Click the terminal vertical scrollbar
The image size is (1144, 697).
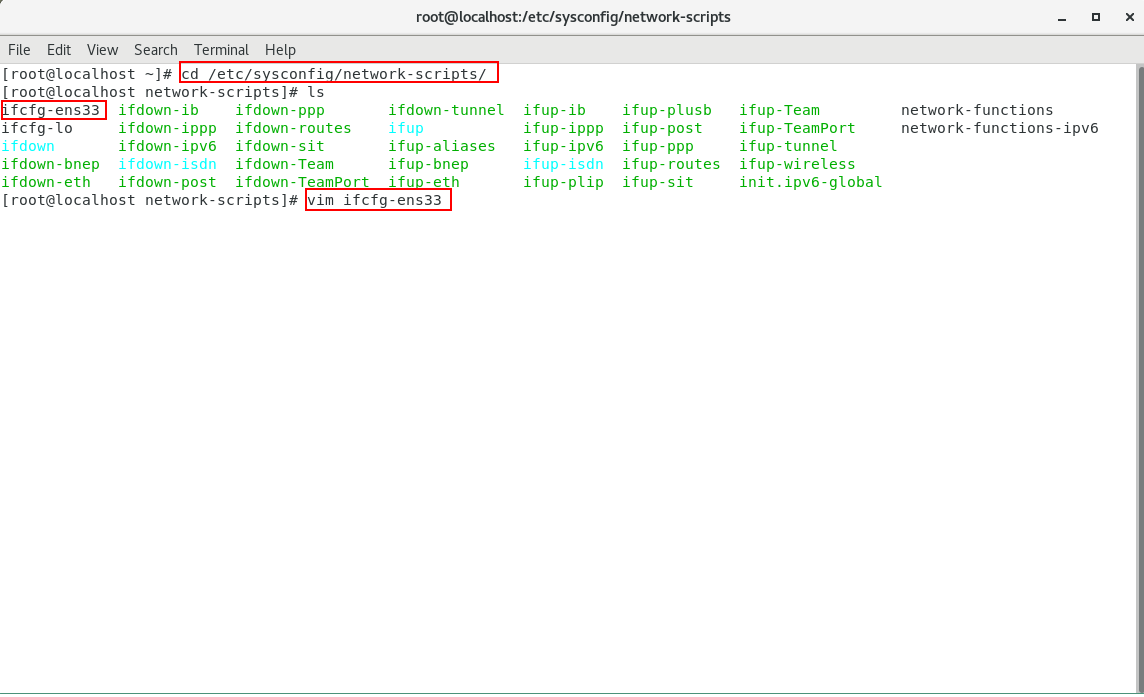(x=1140, y=377)
